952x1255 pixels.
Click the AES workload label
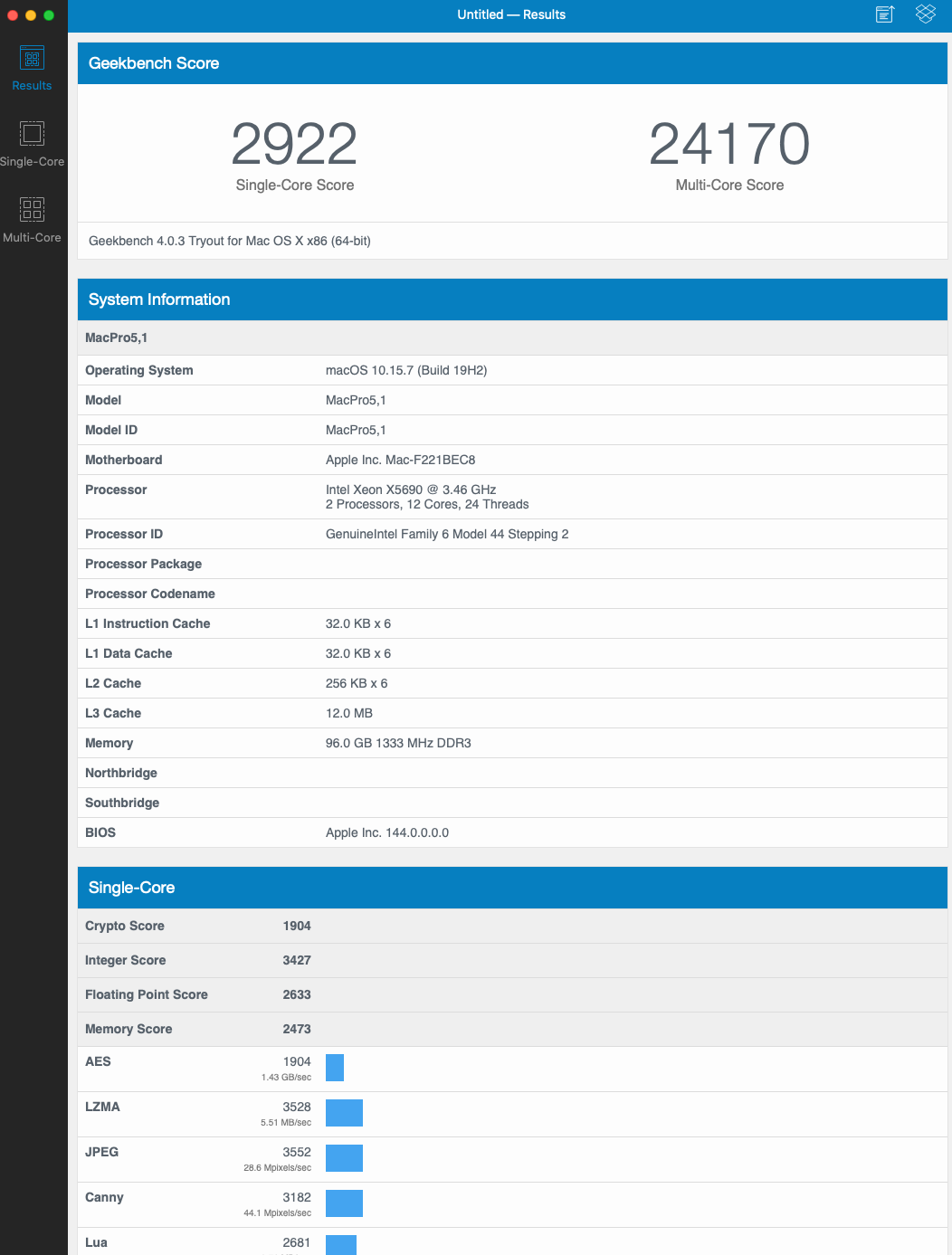coord(98,1061)
